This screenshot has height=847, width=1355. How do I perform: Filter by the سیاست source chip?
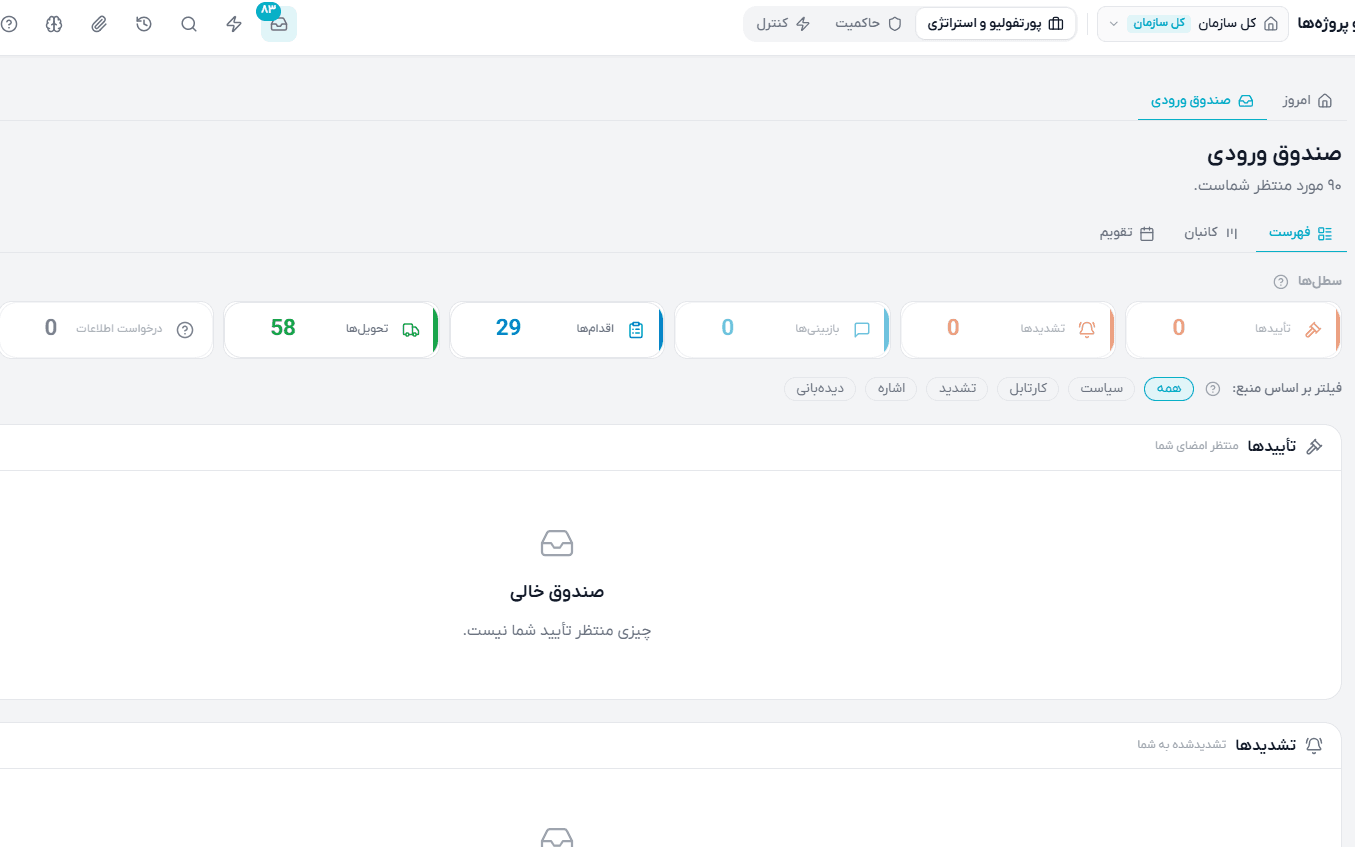click(x=1100, y=389)
